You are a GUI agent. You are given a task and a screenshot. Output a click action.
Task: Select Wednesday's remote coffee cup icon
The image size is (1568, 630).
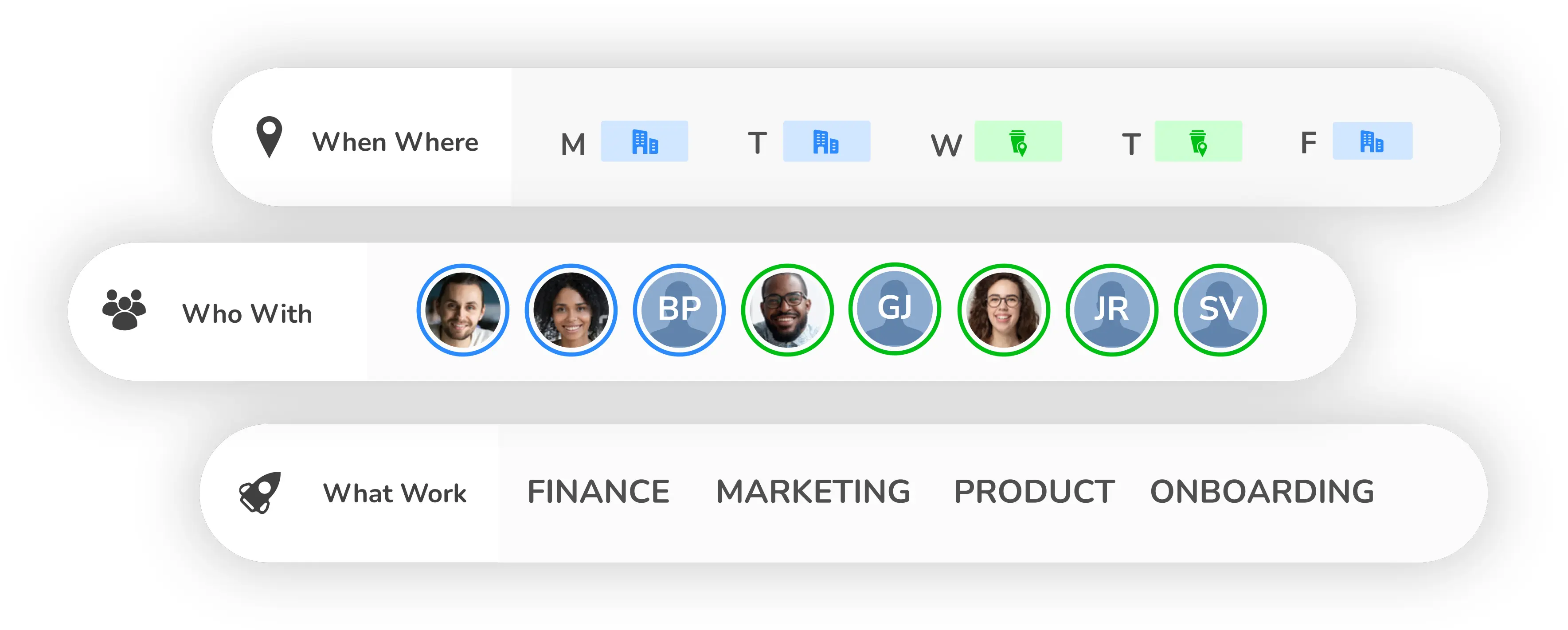tap(1018, 142)
